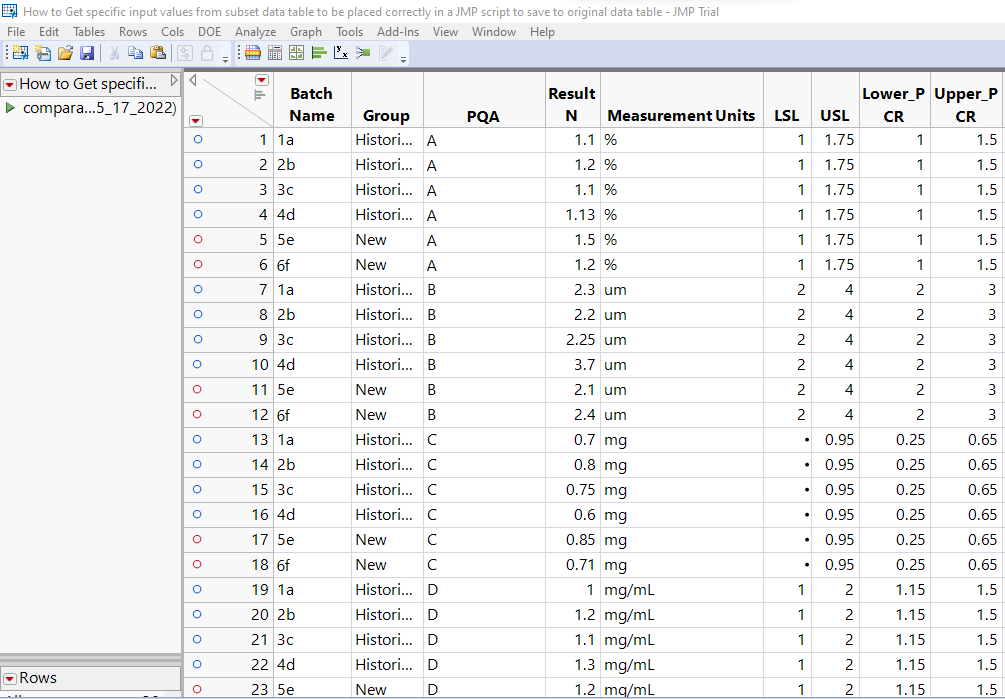The height and width of the screenshot is (699, 1005).
Task: Click the calculator formula icon
Action: pos(276,53)
